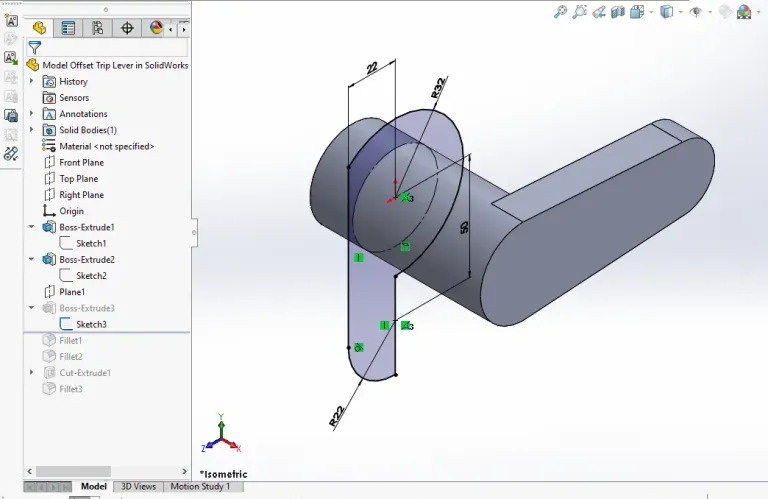Click the tree horizontal scrollbar thumb
768x499 pixels.
tap(73, 471)
